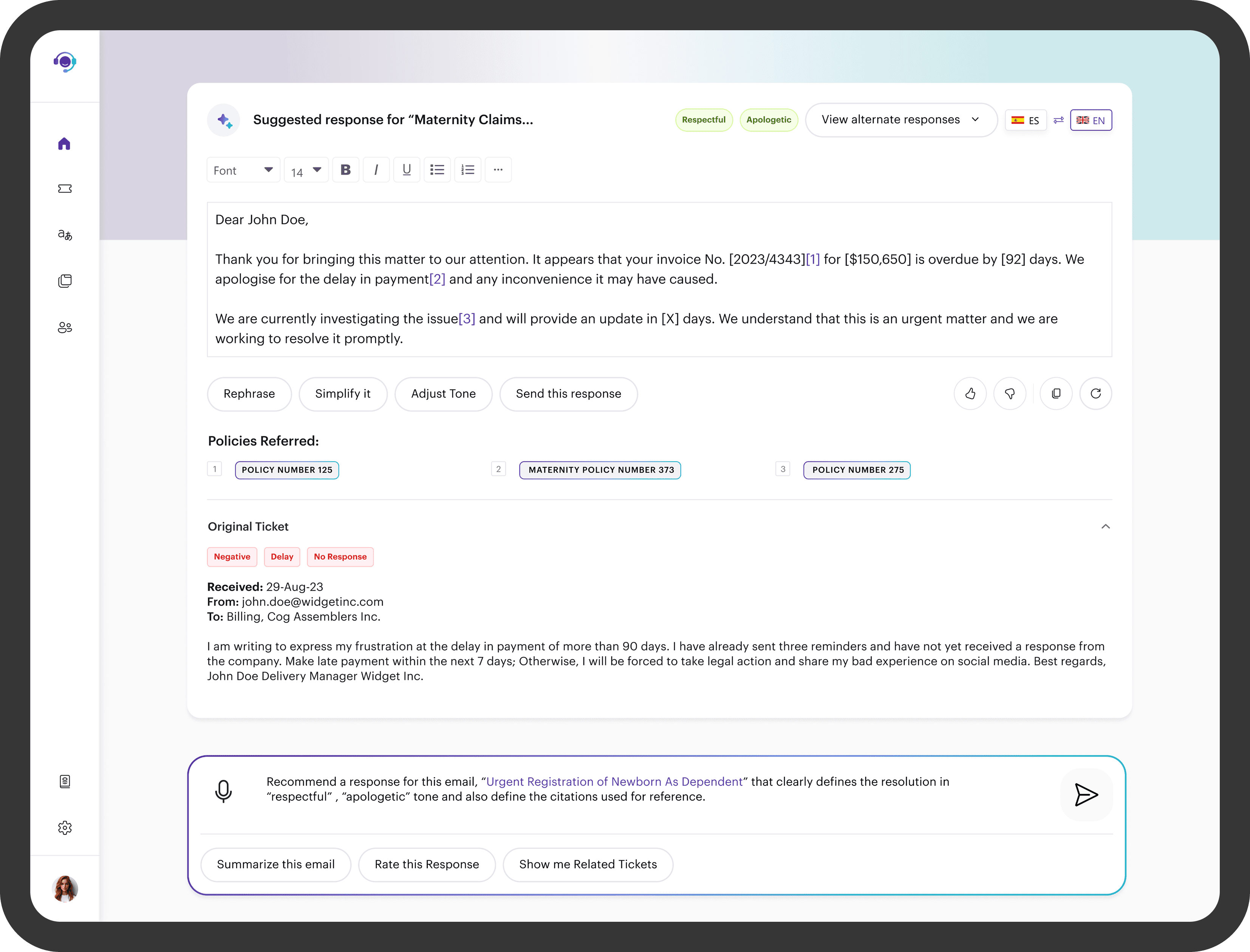Click Send this response button
The height and width of the screenshot is (952, 1250).
point(568,394)
